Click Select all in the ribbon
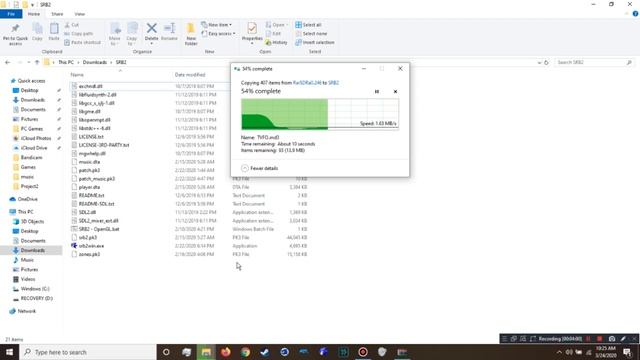The width and height of the screenshot is (640, 360). (x=308, y=25)
